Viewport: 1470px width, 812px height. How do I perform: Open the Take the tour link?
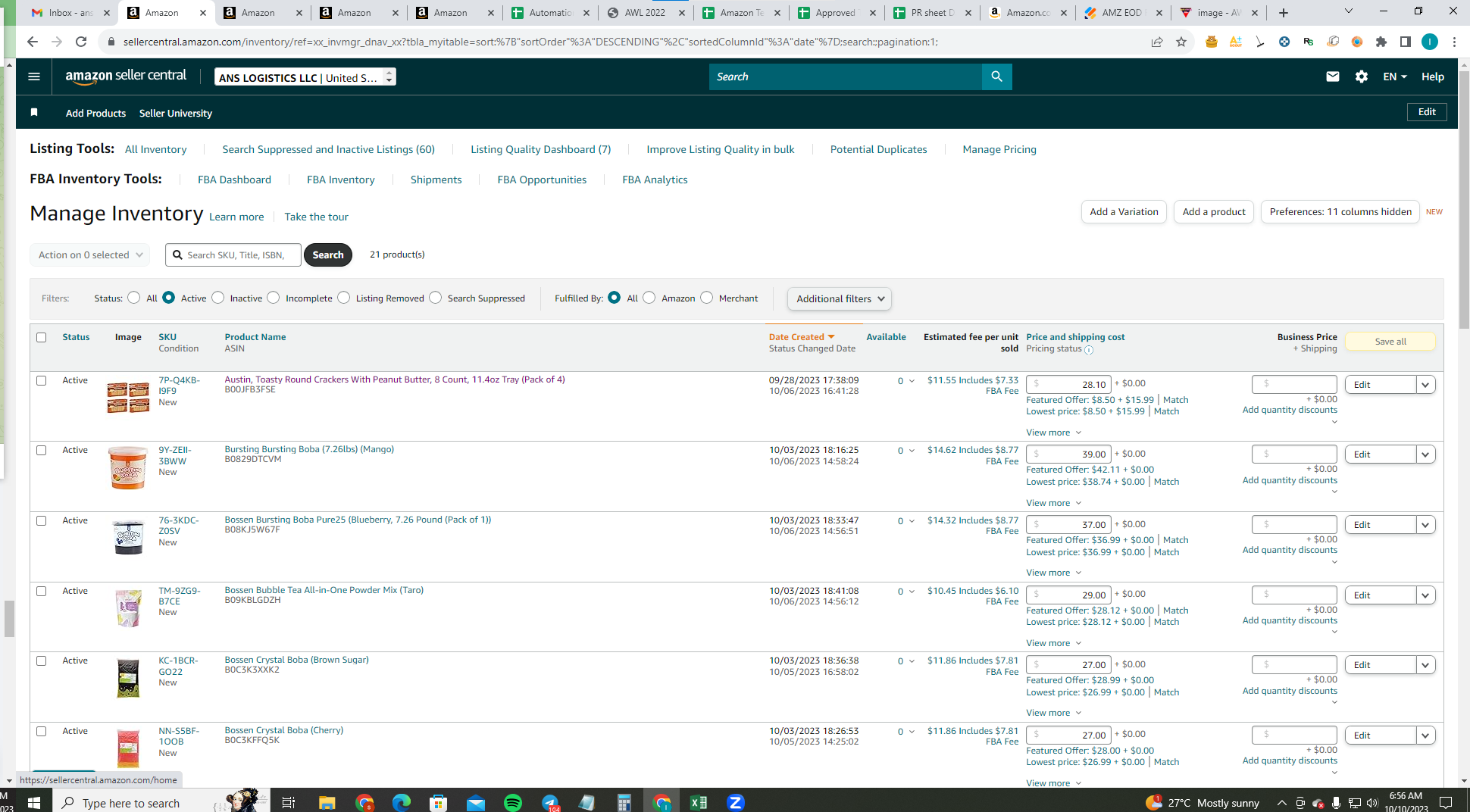(316, 217)
